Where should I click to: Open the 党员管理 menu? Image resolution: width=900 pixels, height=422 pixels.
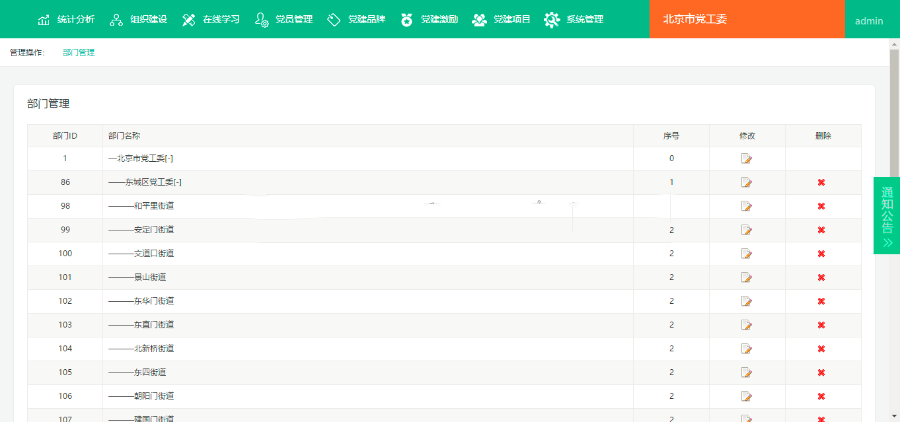(x=284, y=20)
